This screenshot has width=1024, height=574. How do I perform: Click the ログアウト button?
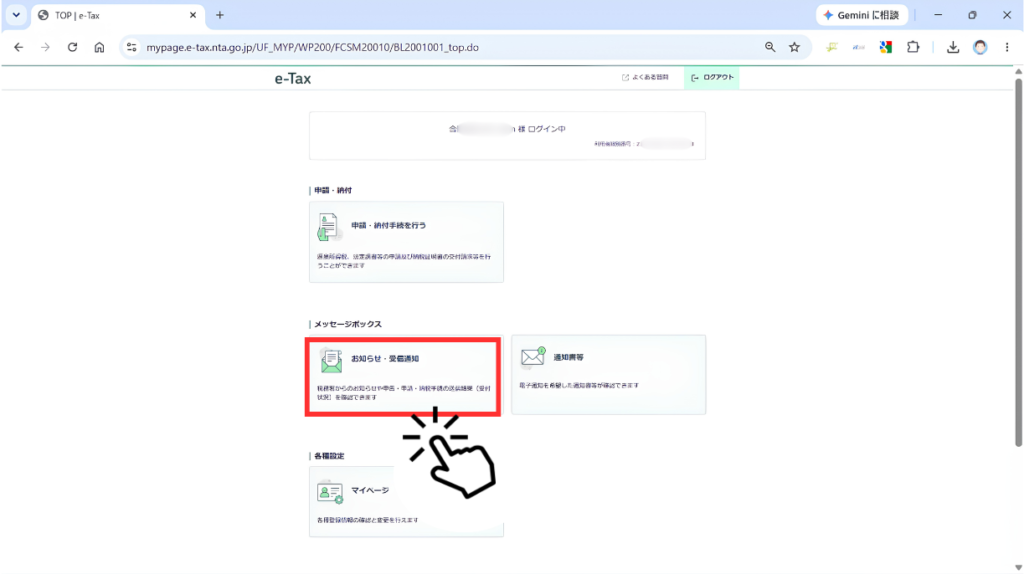point(712,77)
